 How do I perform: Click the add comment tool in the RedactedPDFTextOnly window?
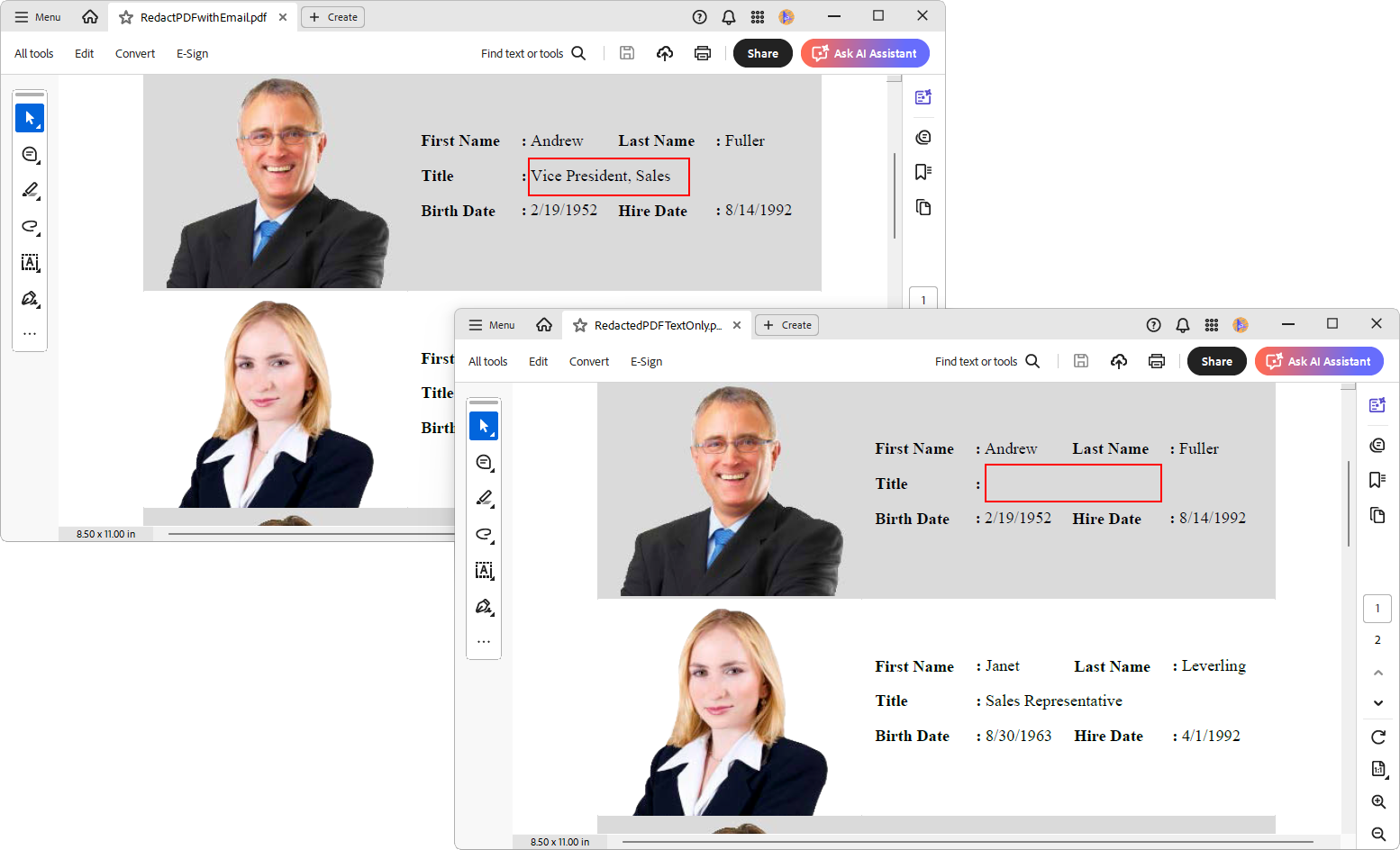(484, 462)
